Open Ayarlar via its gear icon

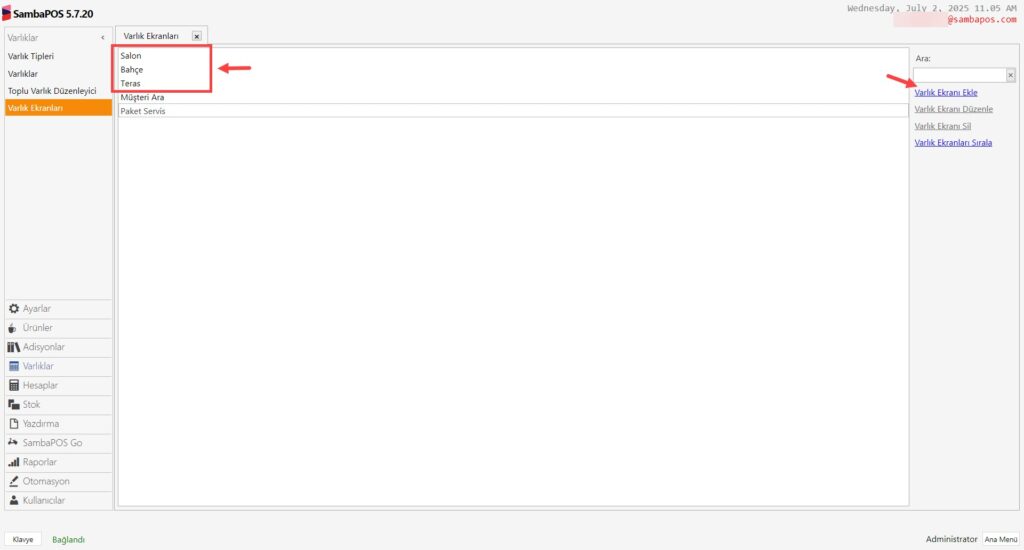[x=14, y=308]
